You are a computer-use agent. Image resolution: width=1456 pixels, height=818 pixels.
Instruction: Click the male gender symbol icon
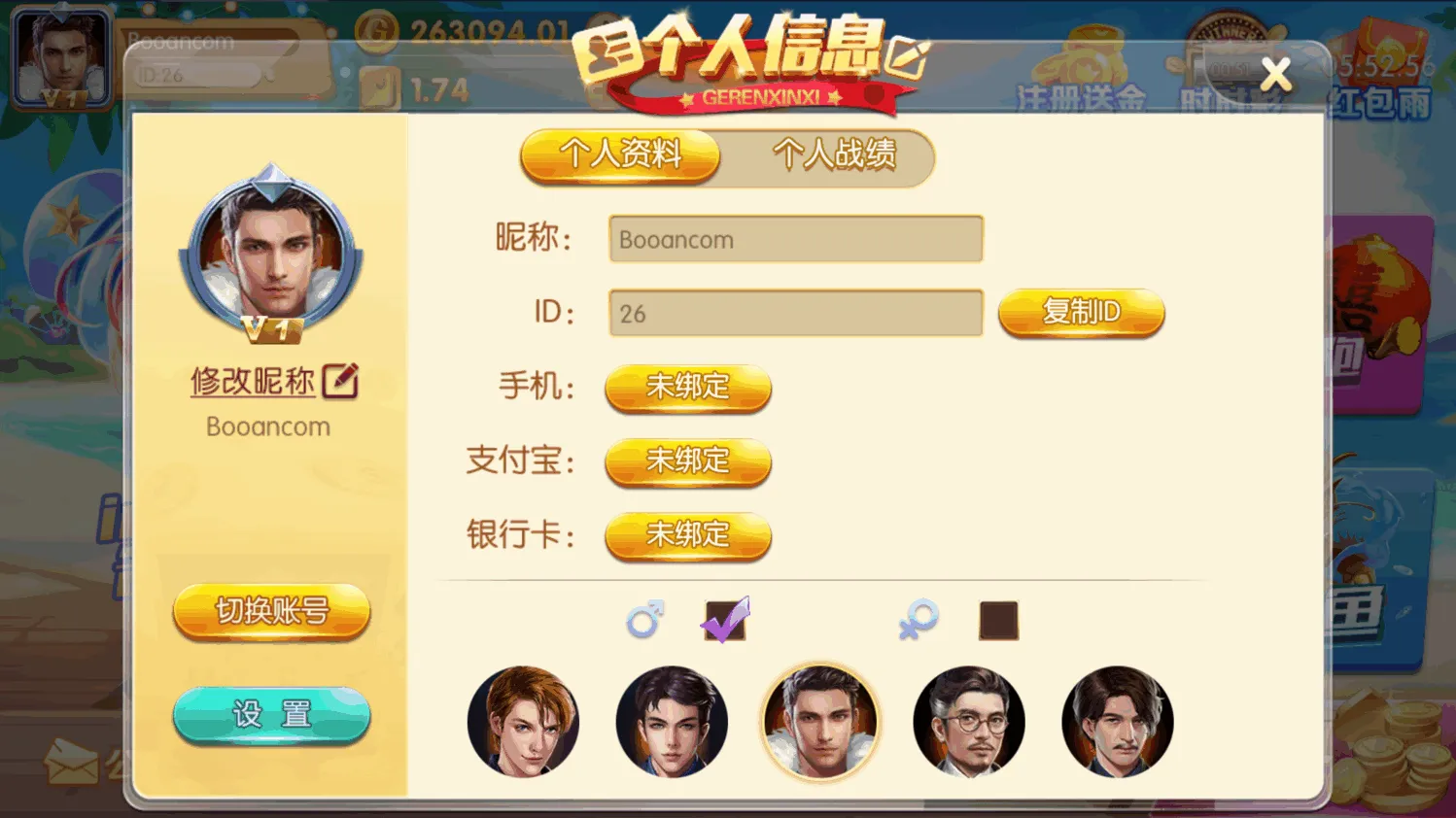tap(644, 619)
